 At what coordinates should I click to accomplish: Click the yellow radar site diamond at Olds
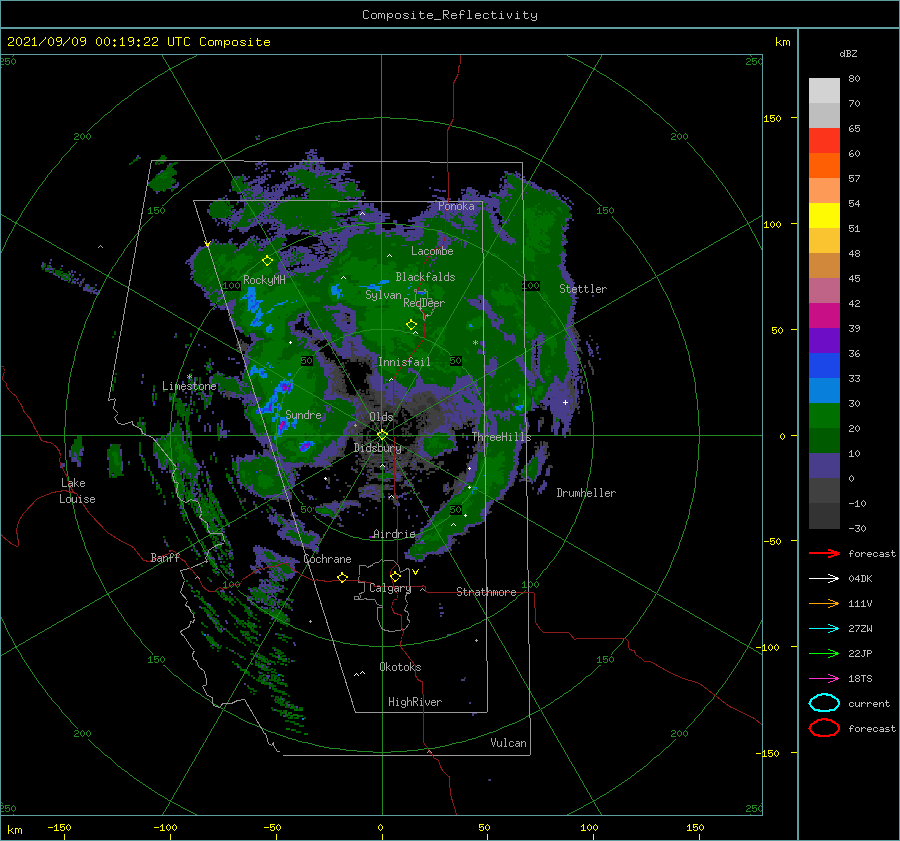(x=382, y=435)
